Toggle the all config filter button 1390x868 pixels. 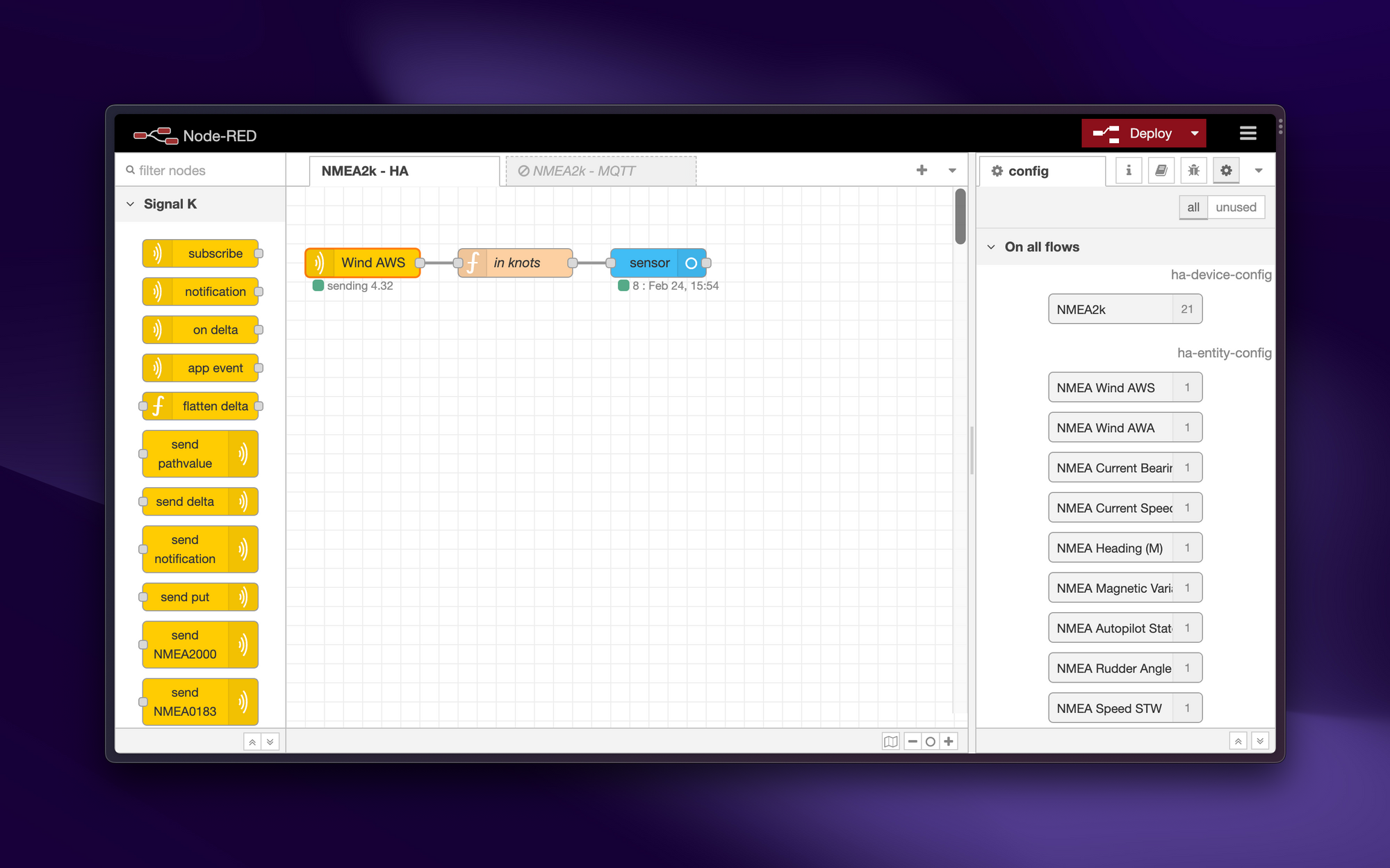pos(1193,207)
